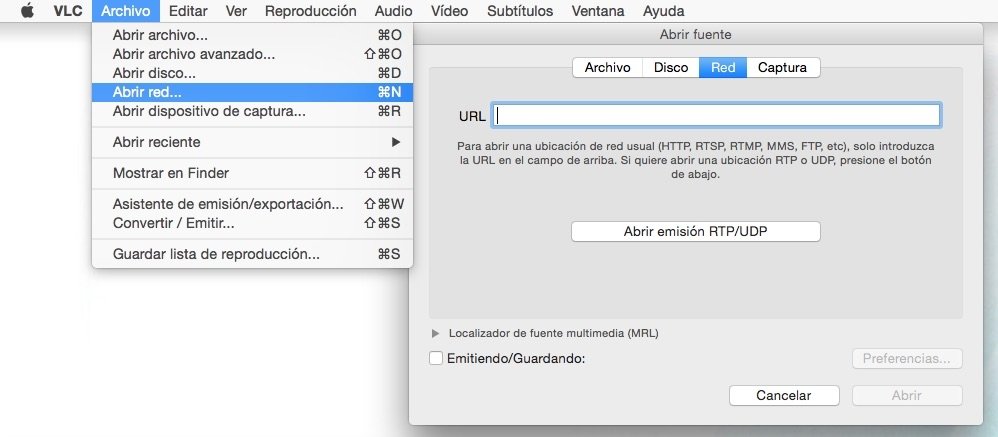Viewport: 998px width, 437px height.
Task: Switch to the Archivo tab in dialog
Action: pos(608,67)
